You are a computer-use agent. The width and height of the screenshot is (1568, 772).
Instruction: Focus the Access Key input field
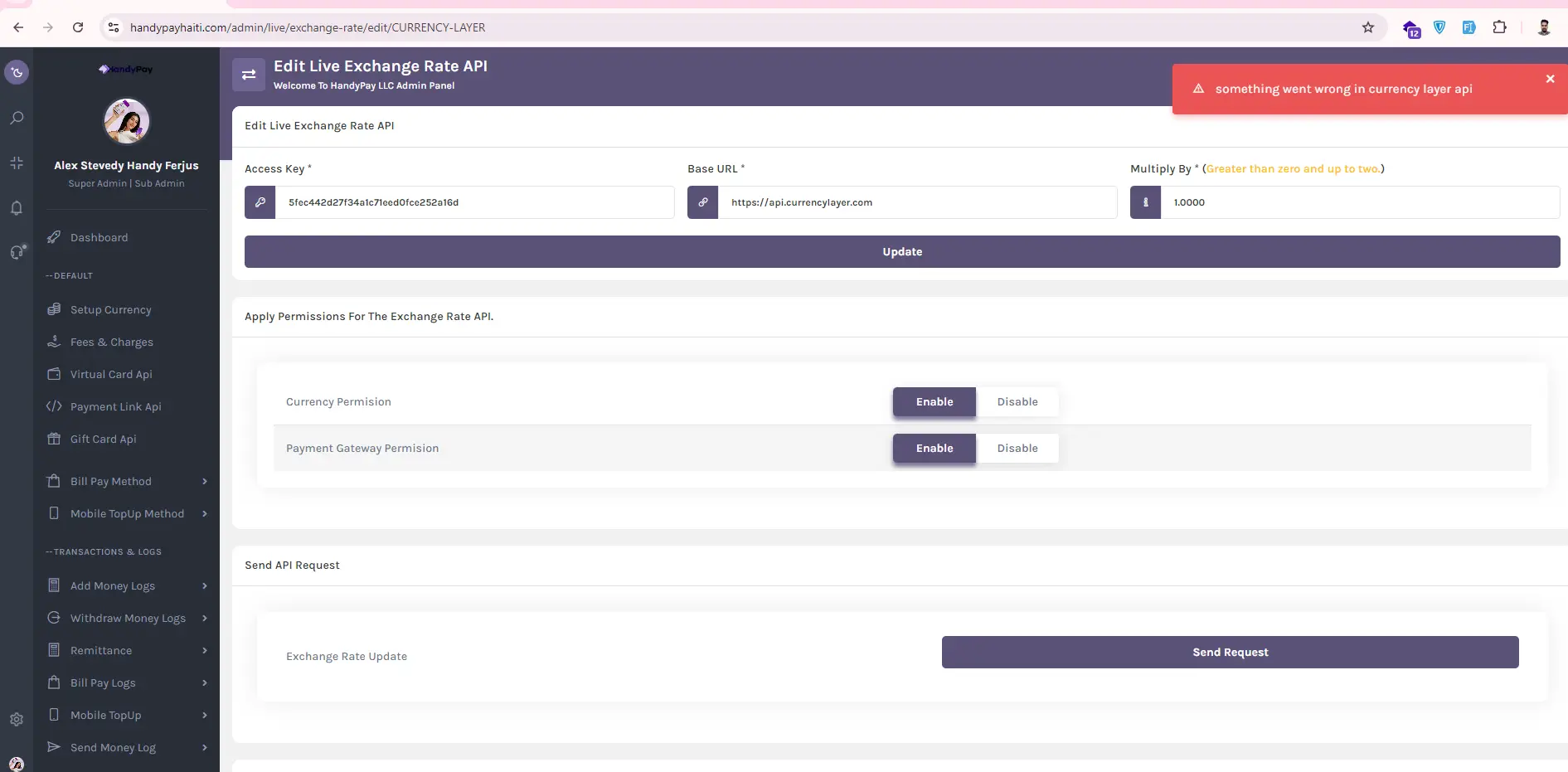(474, 202)
